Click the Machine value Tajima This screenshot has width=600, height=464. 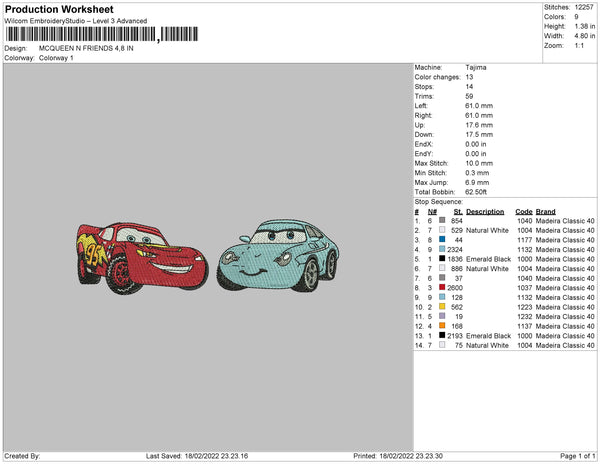pos(476,67)
